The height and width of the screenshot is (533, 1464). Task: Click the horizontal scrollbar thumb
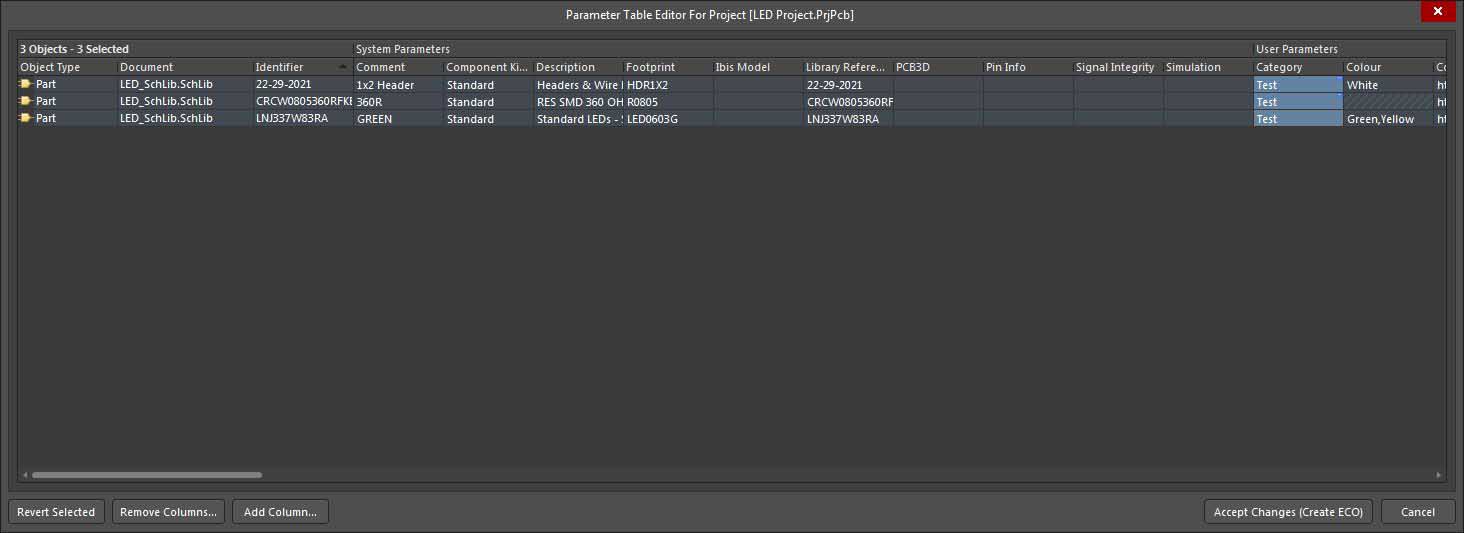click(146, 475)
